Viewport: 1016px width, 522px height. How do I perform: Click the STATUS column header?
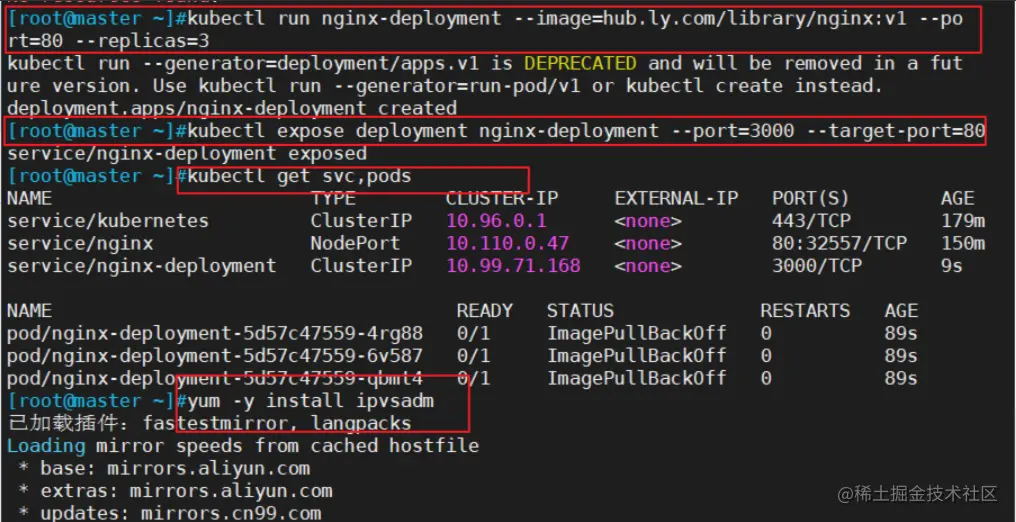tap(581, 311)
